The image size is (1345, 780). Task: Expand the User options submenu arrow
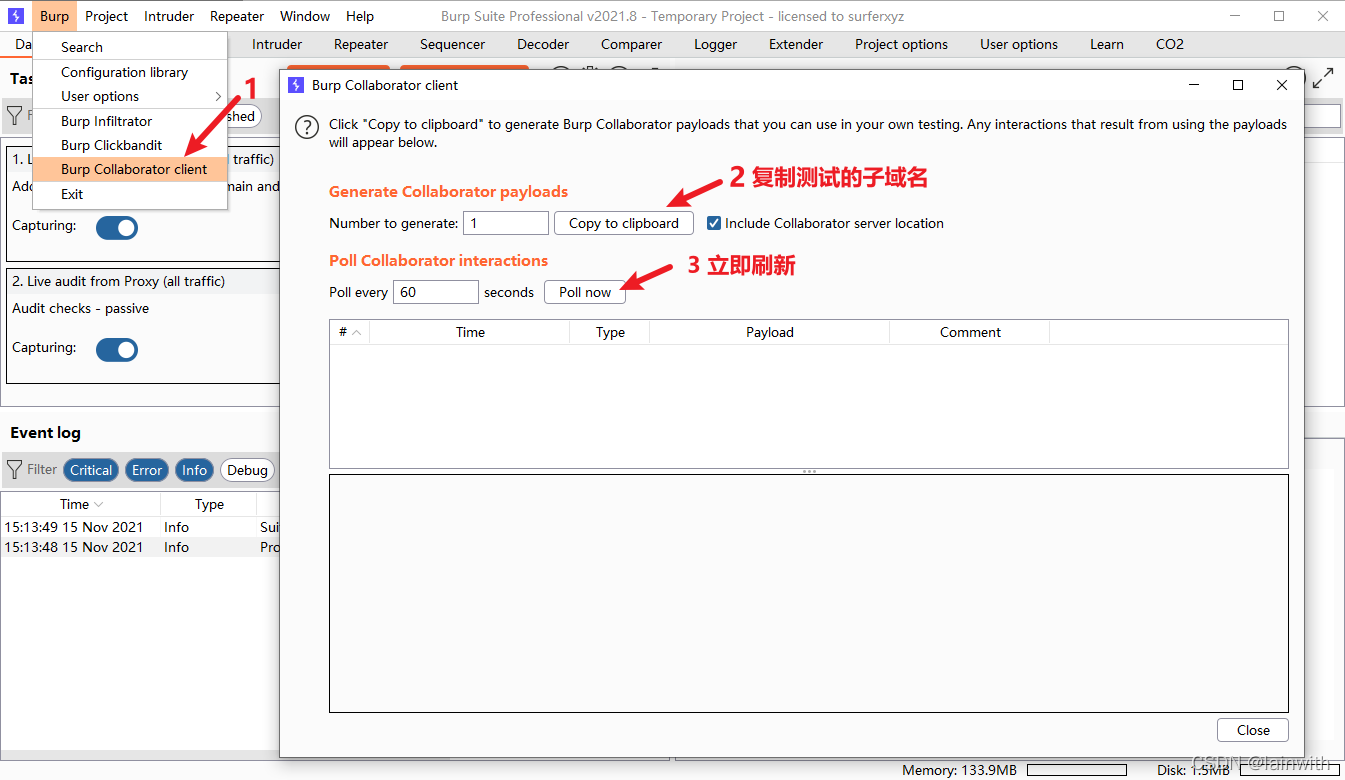218,96
